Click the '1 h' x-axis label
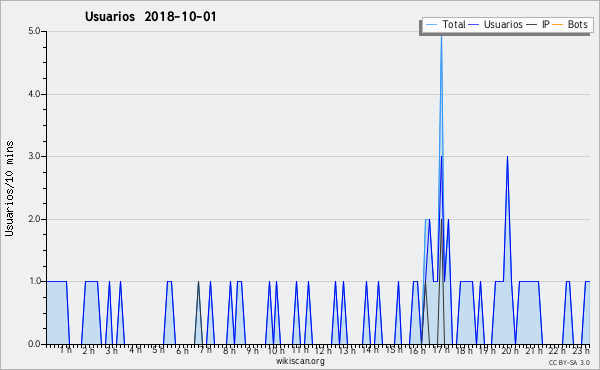600x370 pixels. [x=65, y=350]
